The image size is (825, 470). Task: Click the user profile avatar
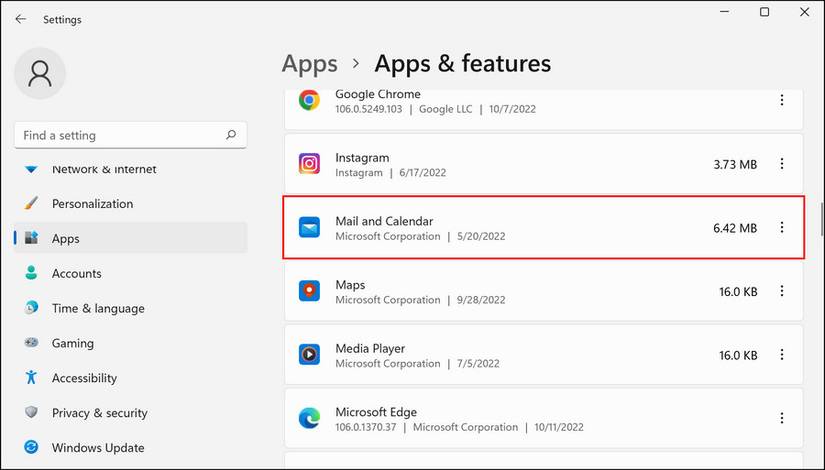[x=40, y=73]
